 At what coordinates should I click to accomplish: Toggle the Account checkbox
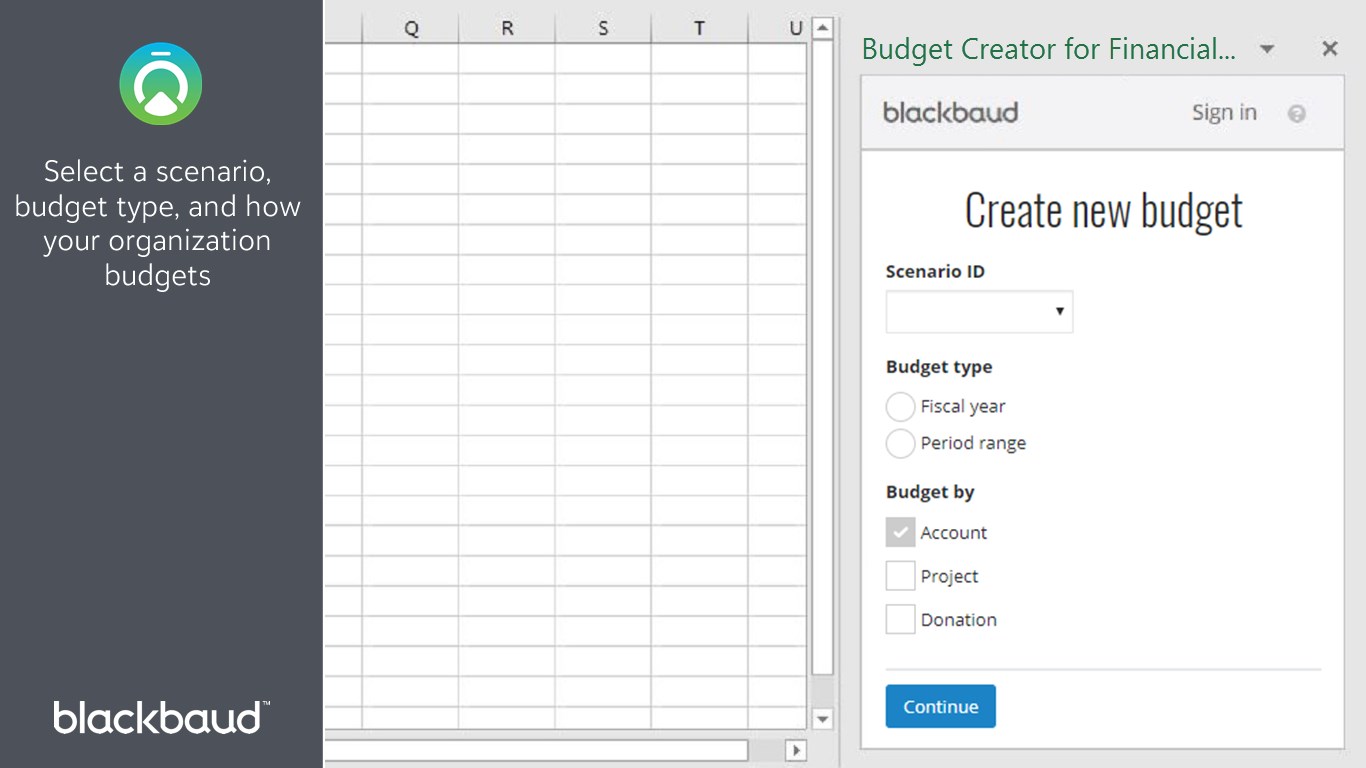tap(900, 533)
